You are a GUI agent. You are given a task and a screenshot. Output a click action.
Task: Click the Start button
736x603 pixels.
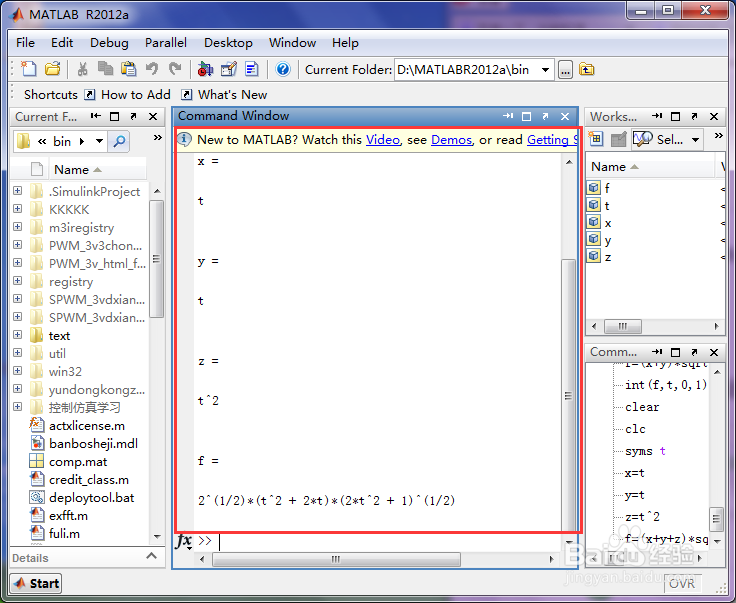(x=36, y=583)
